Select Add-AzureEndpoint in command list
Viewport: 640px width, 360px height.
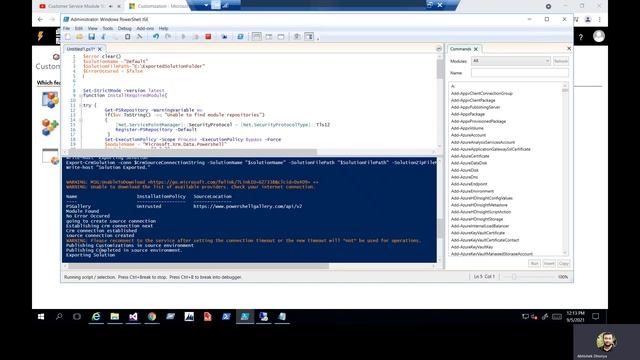click(x=469, y=184)
